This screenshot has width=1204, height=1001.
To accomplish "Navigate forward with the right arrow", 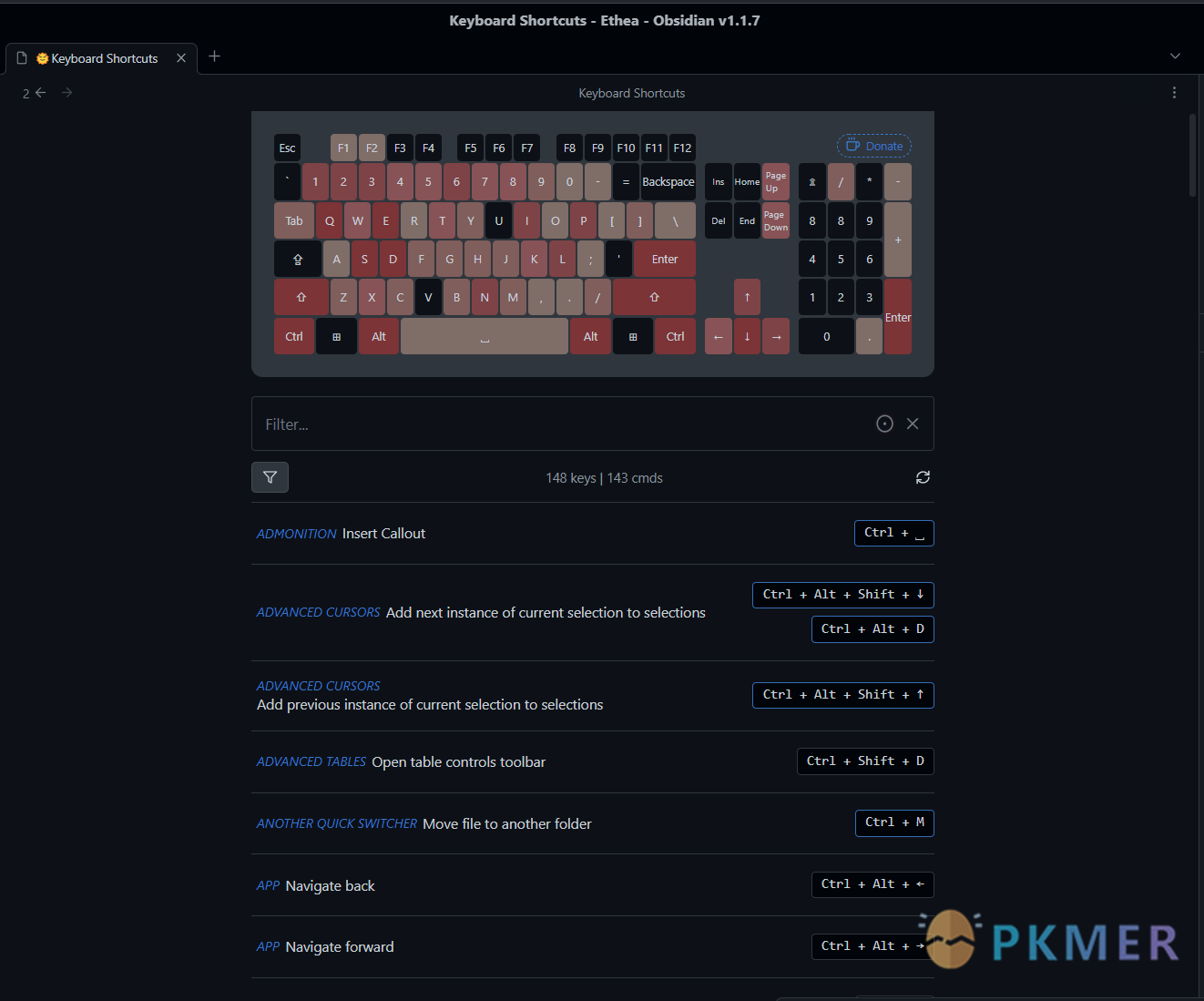I will [66, 93].
